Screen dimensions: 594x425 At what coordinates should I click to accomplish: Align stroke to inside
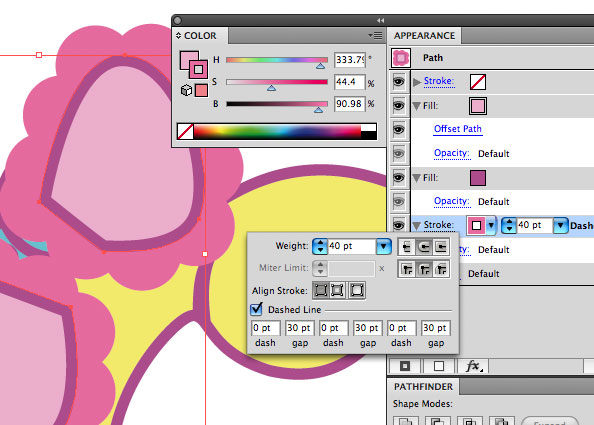tap(337, 291)
